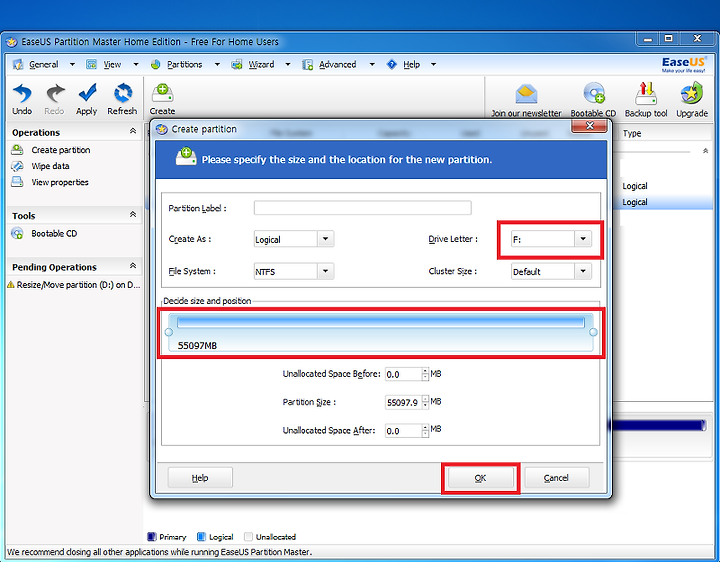Confirm the dialog with OK button

point(480,478)
